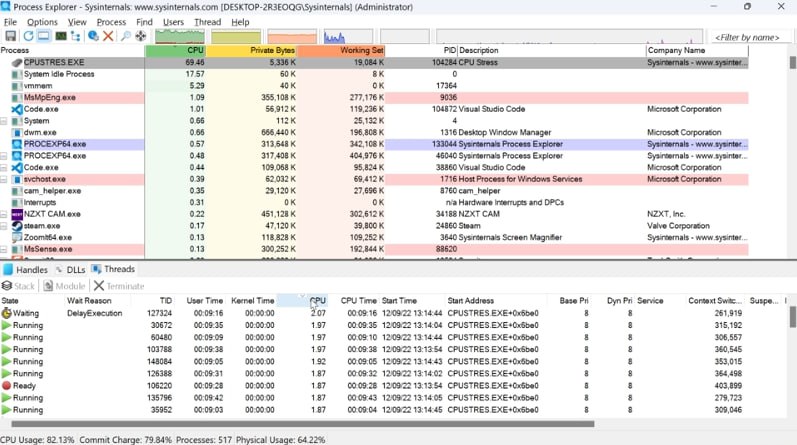Click the Show Process Tree toolbar icon

[76, 36]
